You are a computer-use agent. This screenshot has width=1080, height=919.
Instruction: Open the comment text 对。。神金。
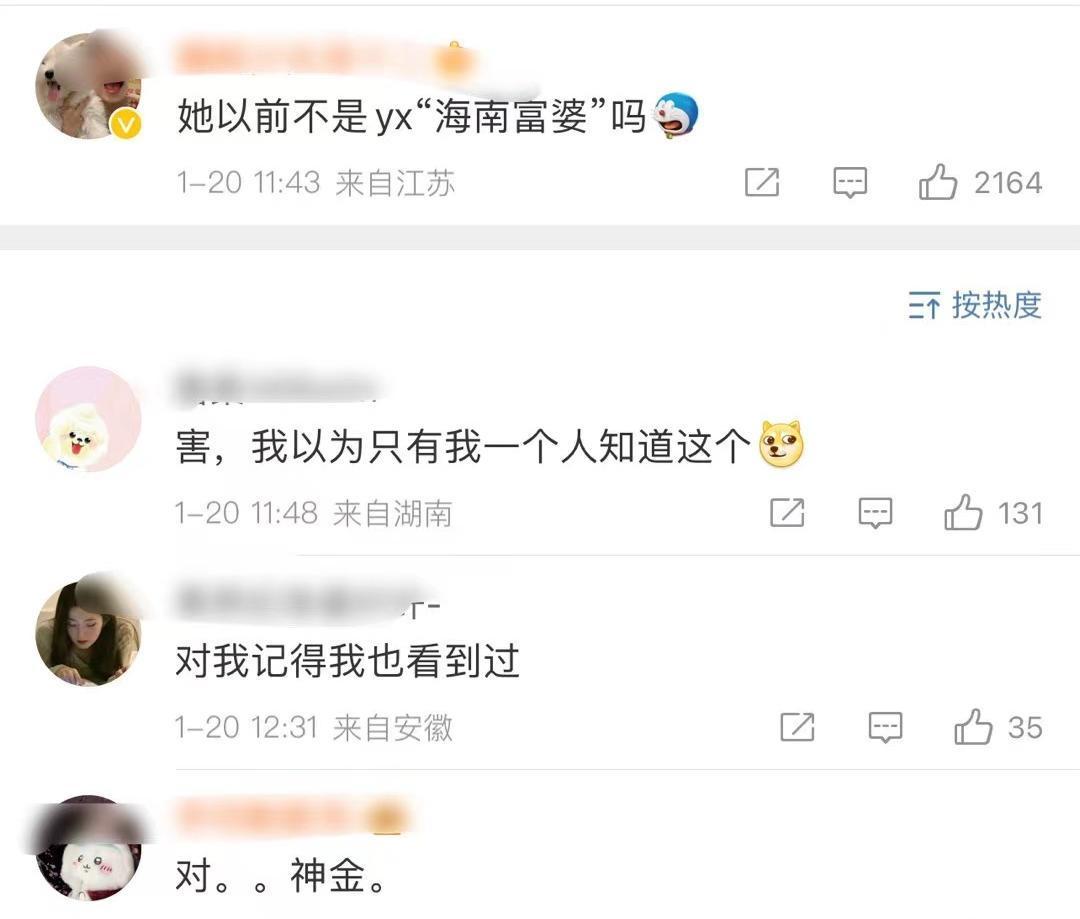[x=281, y=876]
